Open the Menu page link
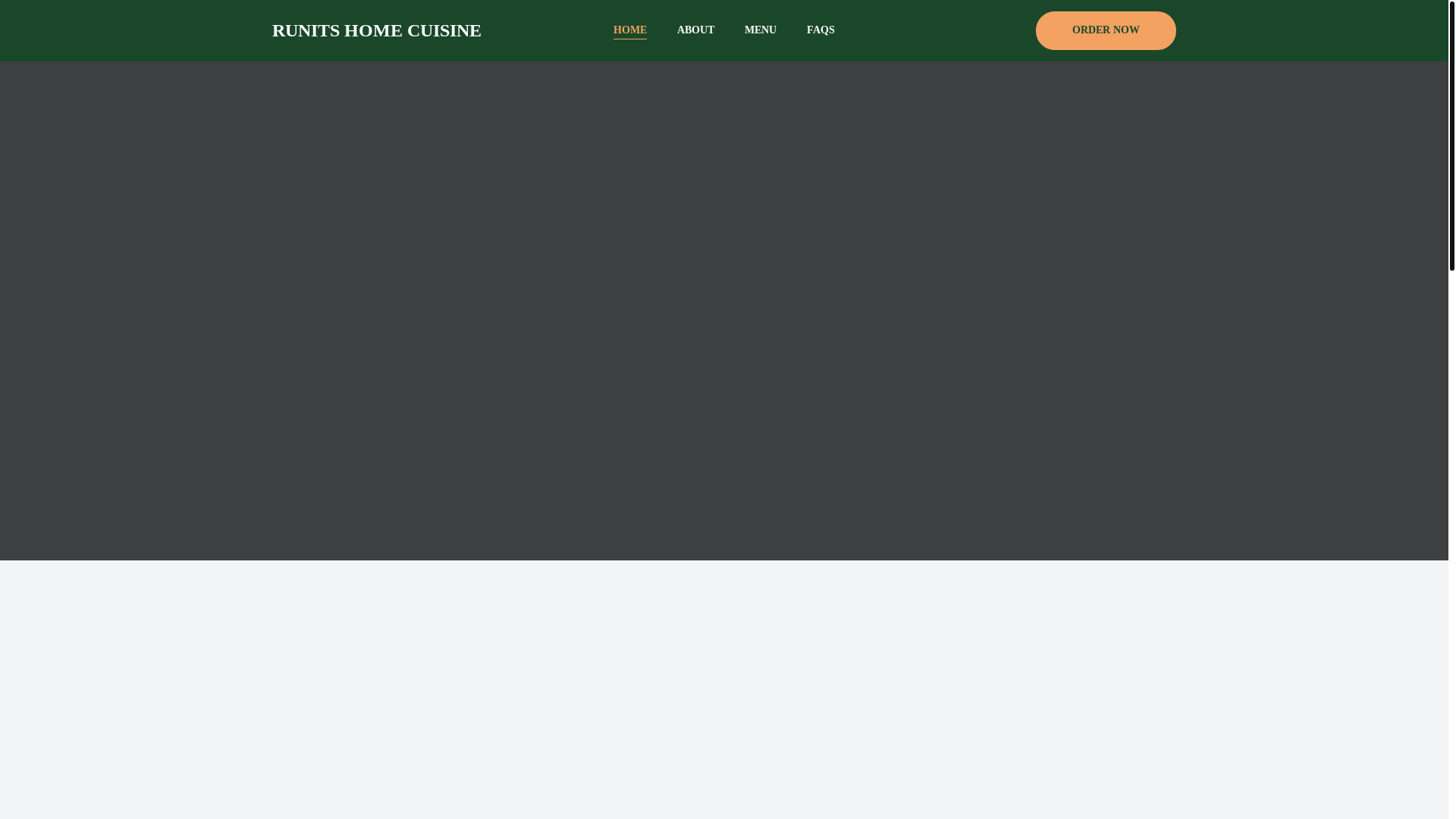 (760, 30)
